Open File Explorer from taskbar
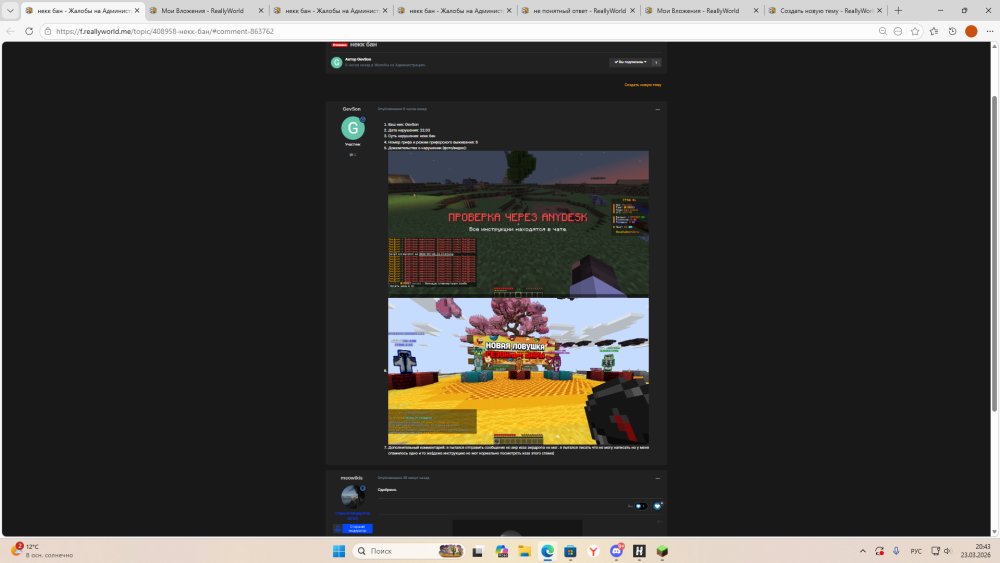 pos(524,551)
